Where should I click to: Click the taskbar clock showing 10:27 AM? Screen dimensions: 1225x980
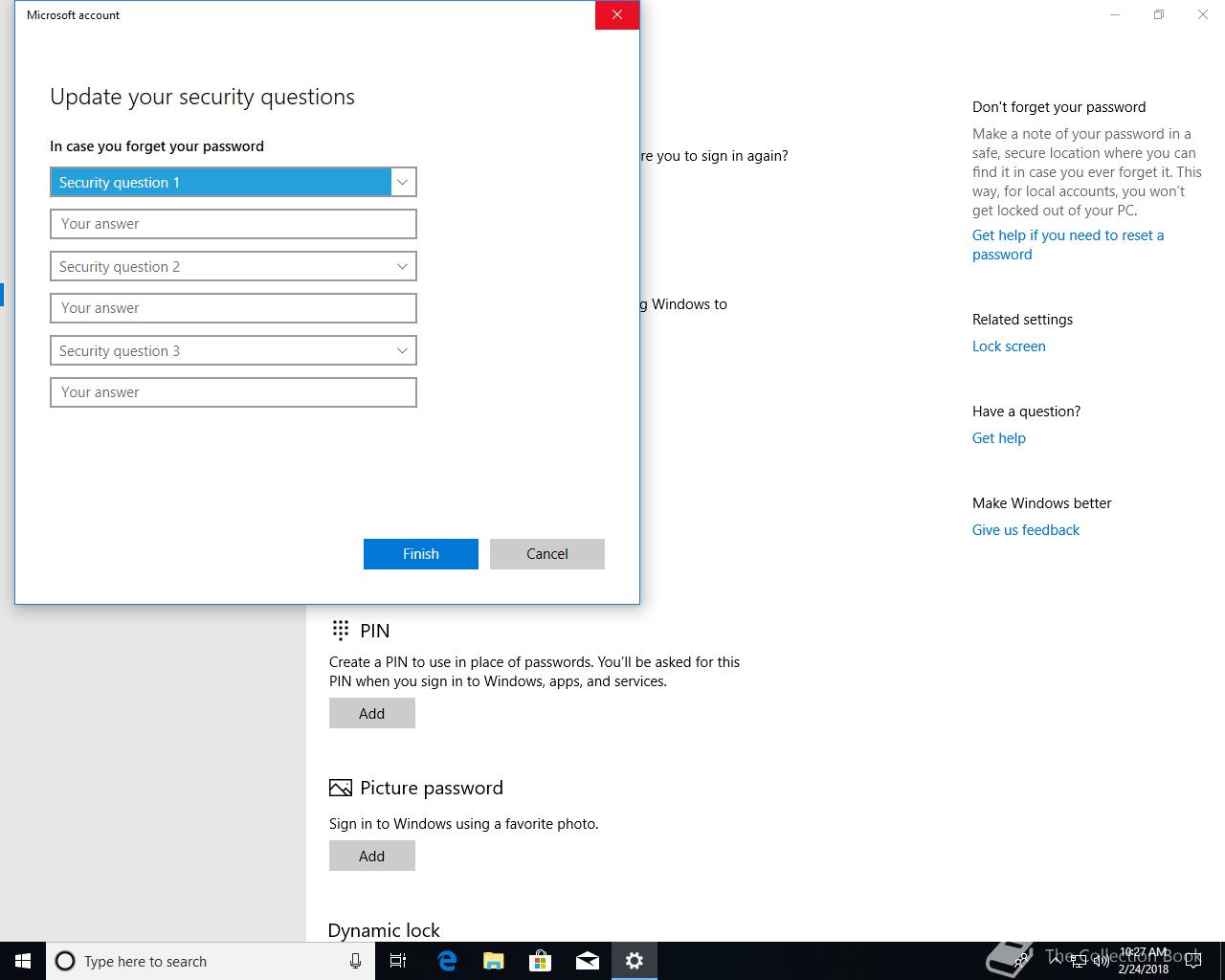click(x=1144, y=961)
